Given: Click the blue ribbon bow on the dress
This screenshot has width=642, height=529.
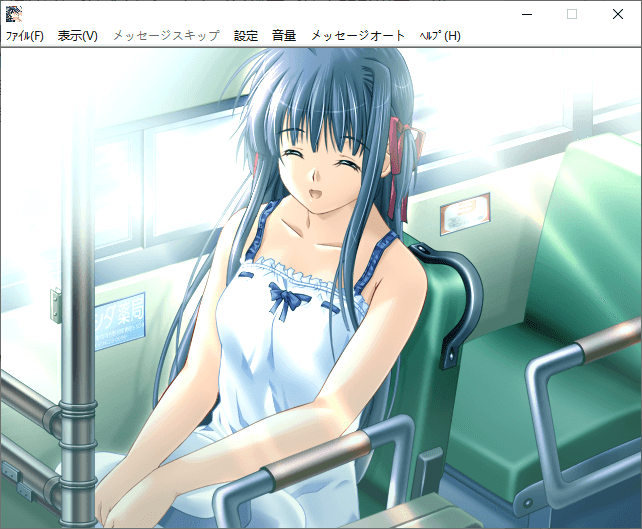Looking at the screenshot, I should tap(286, 299).
